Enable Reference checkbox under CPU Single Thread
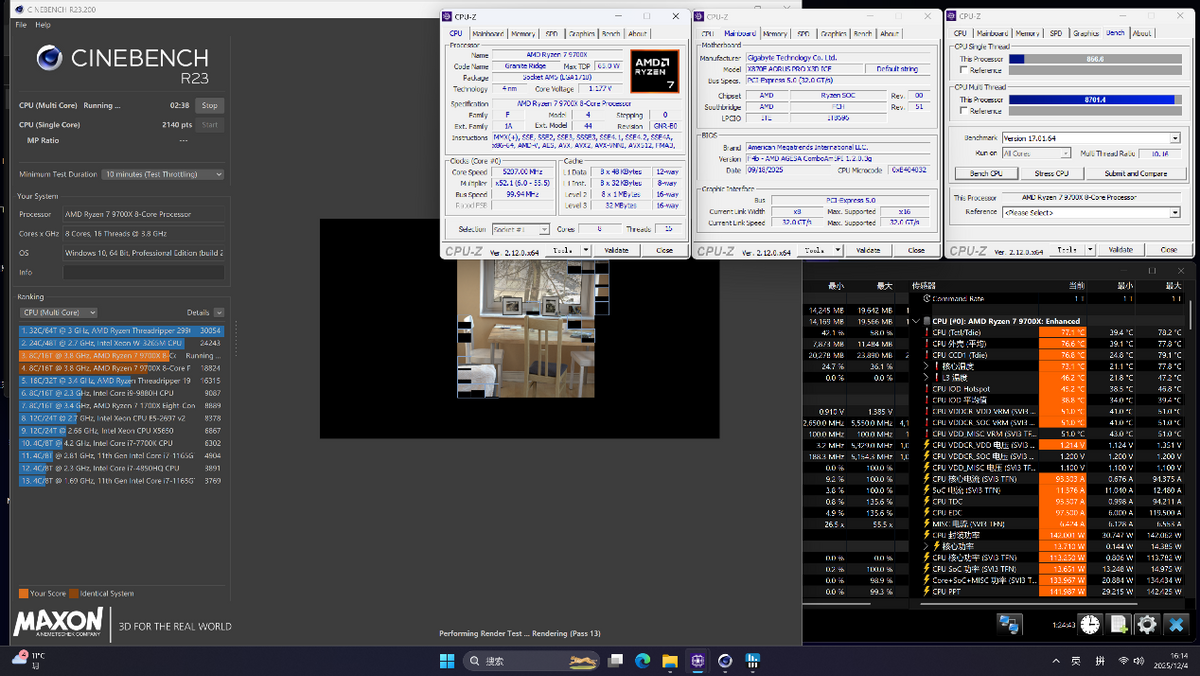Image resolution: width=1200 pixels, height=676 pixels. [x=963, y=71]
